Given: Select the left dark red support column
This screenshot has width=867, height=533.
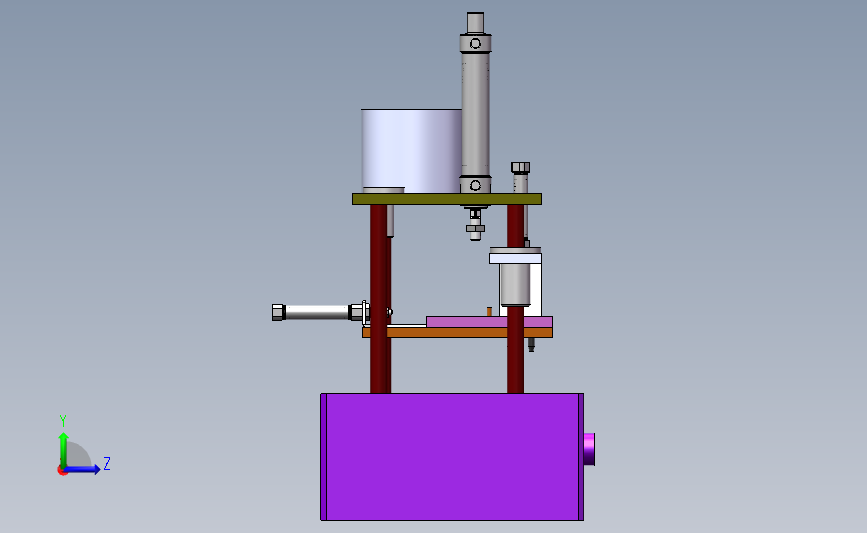Looking at the screenshot, I should [x=380, y=299].
